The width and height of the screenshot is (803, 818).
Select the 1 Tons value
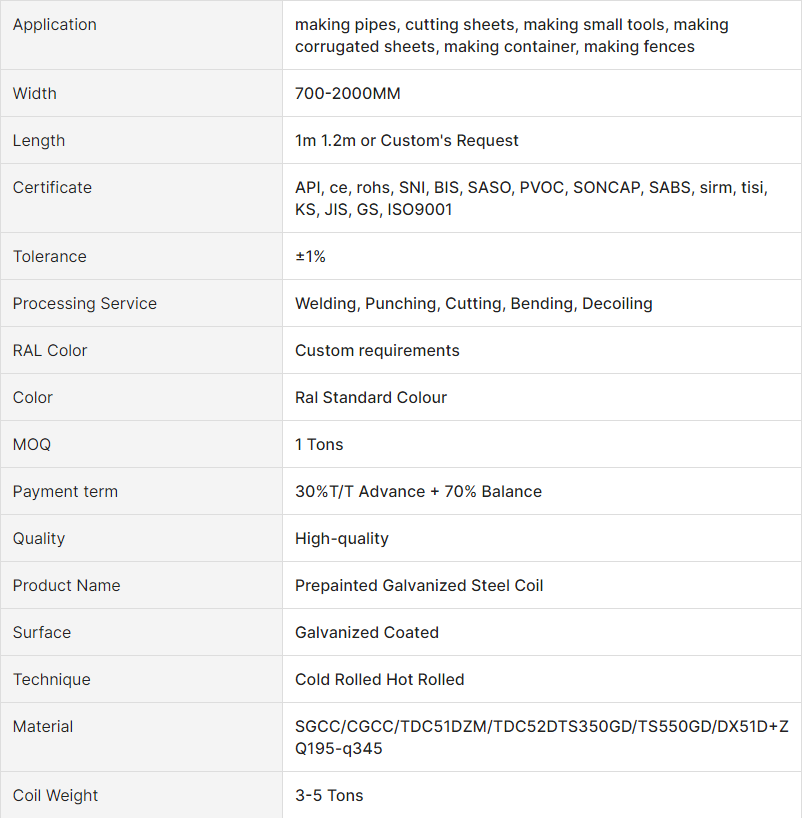coord(319,444)
